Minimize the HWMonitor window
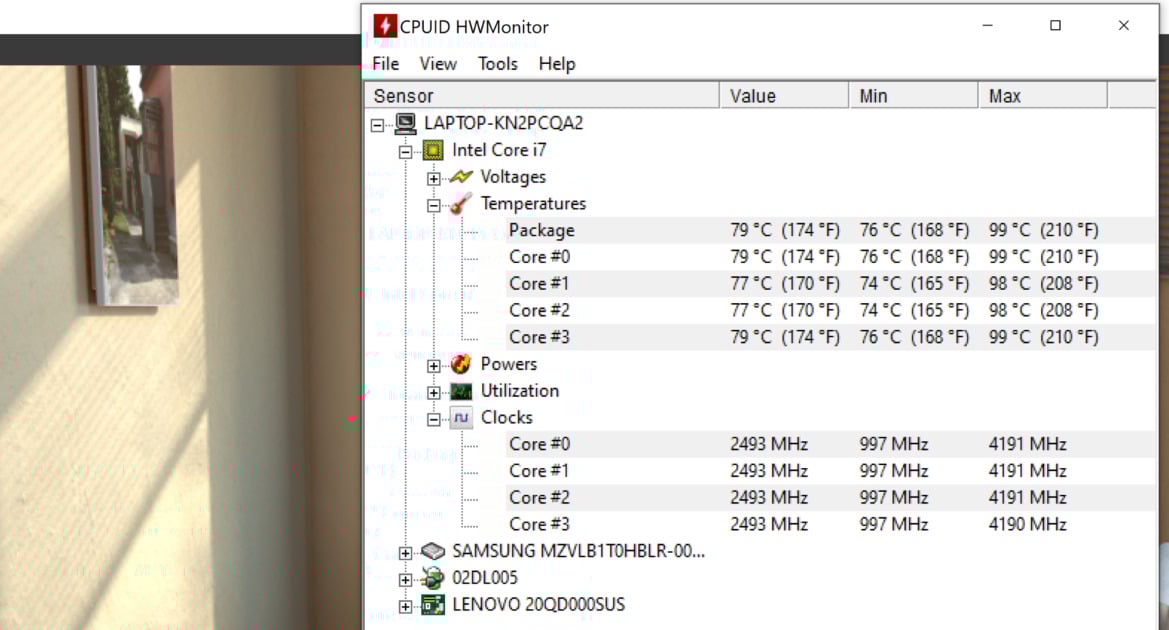 (x=988, y=26)
